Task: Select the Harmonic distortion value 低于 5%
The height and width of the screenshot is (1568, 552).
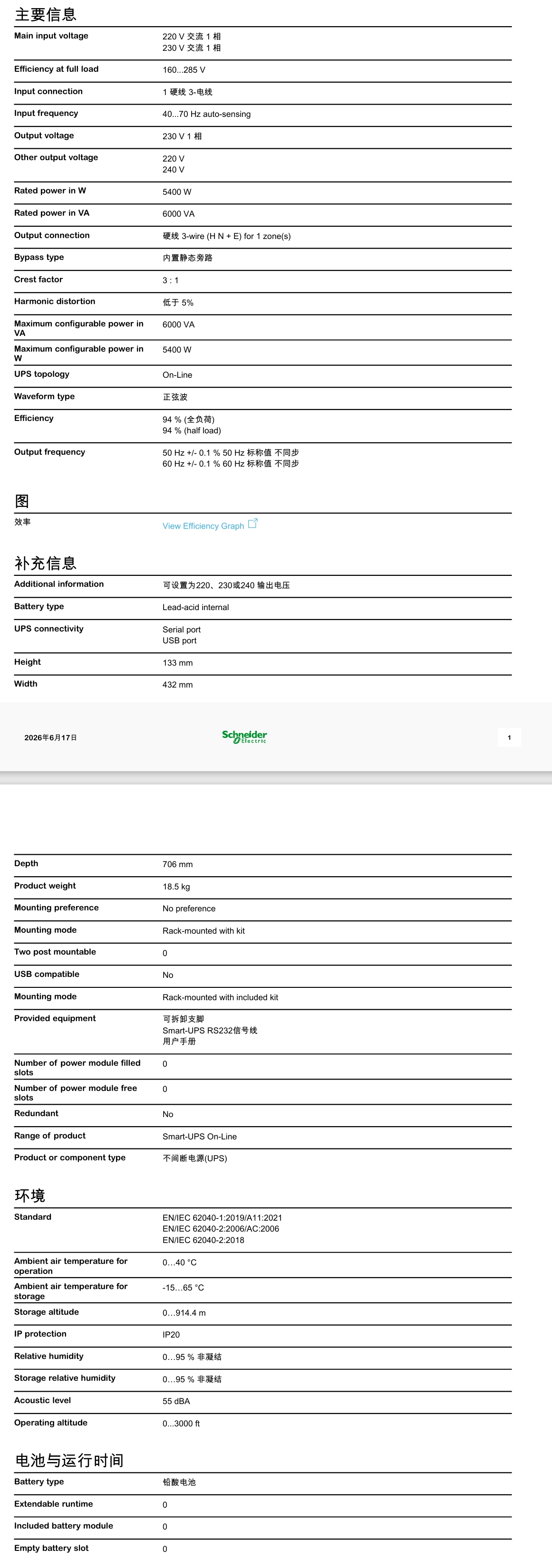Action: point(178,303)
